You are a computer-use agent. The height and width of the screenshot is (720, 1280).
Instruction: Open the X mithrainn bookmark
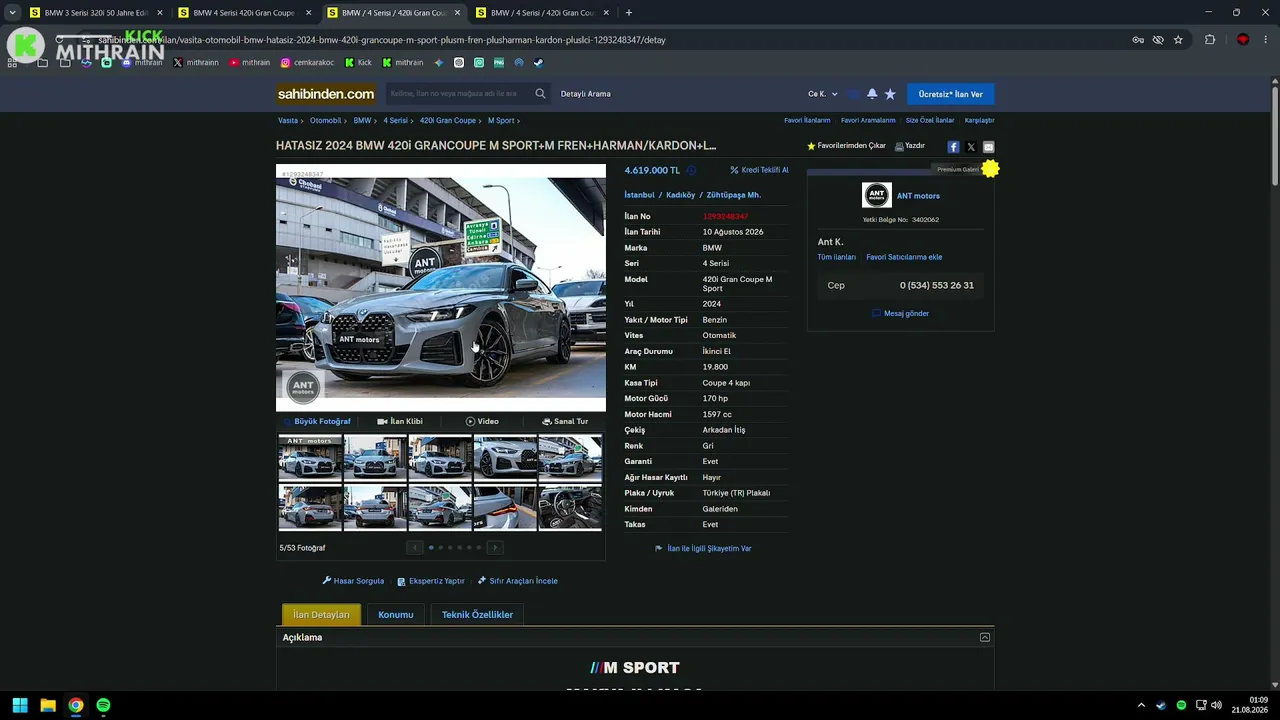pyautogui.click(x=195, y=62)
